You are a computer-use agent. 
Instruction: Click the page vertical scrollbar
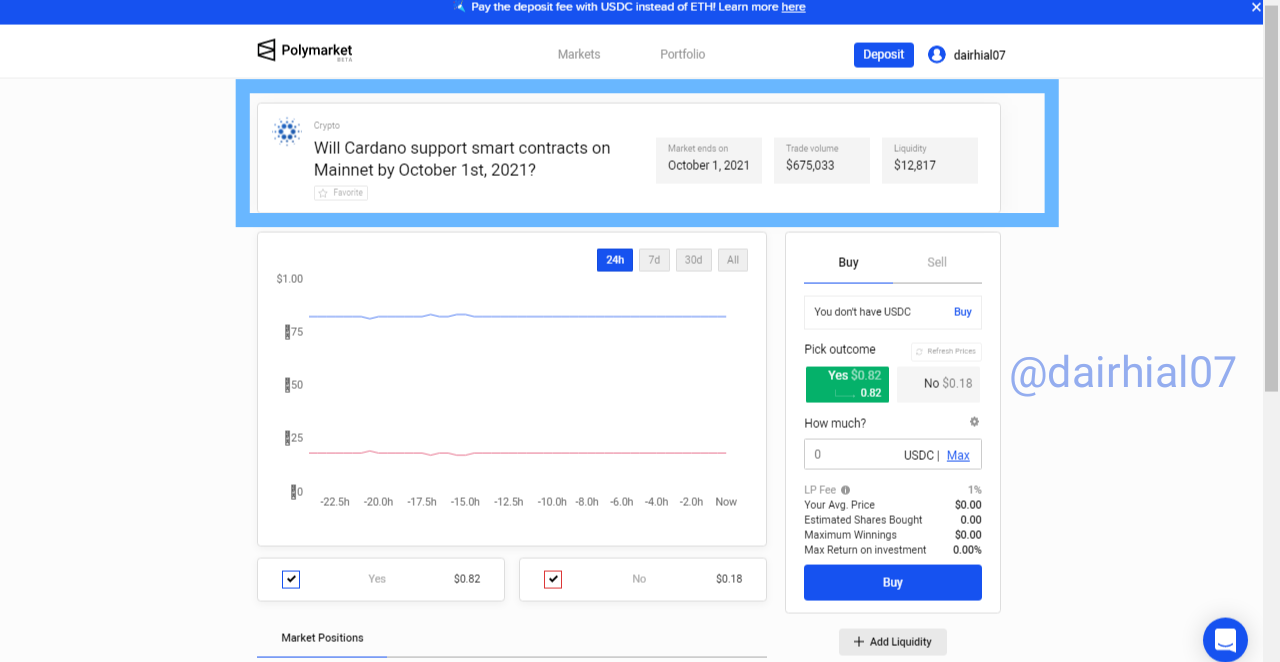(1272, 200)
